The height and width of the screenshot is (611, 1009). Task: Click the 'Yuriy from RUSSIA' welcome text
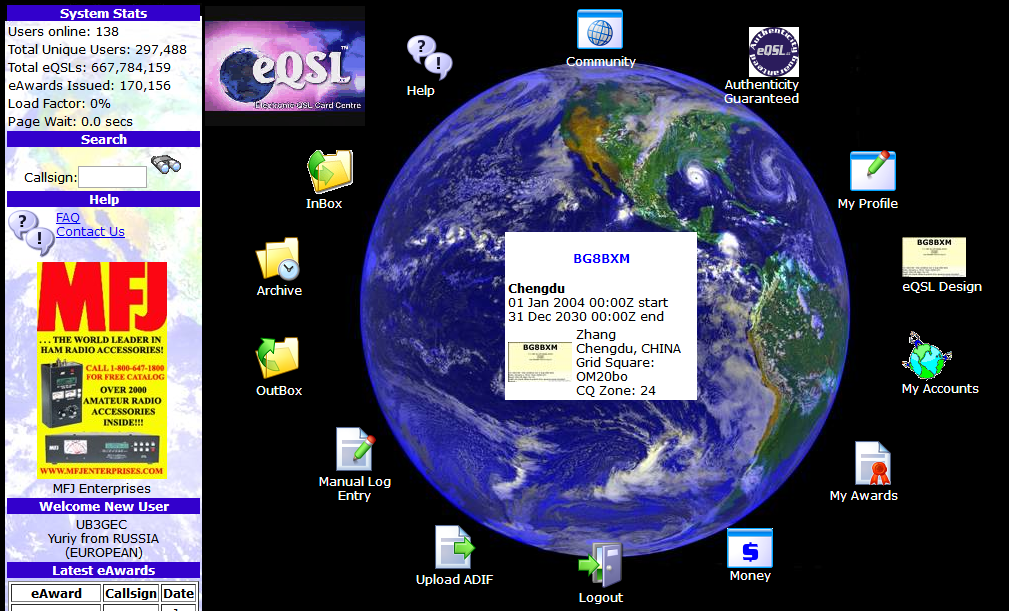point(103,538)
